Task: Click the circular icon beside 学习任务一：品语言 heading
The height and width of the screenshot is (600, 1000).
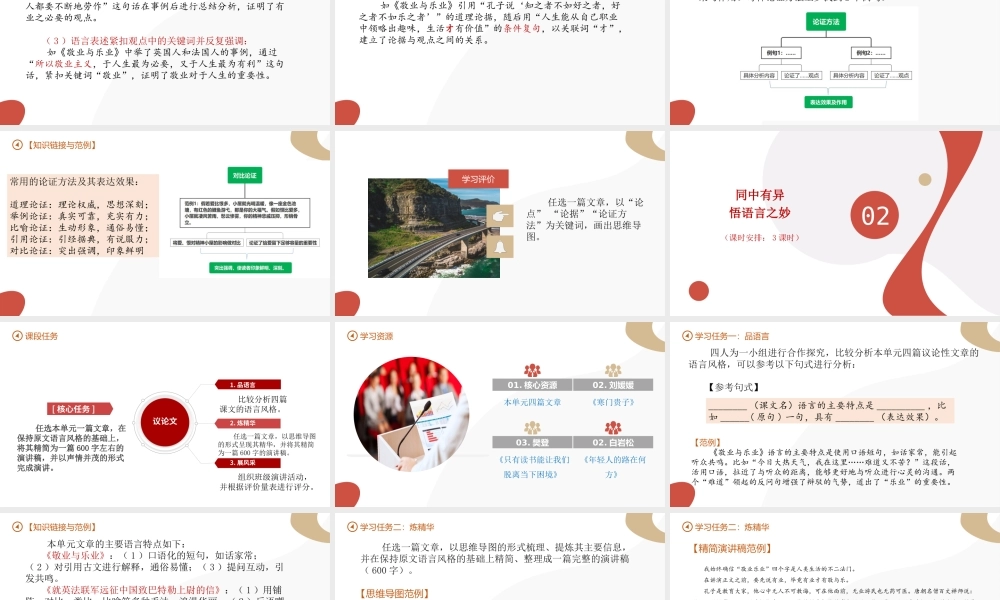Action: pyautogui.click(x=687, y=336)
